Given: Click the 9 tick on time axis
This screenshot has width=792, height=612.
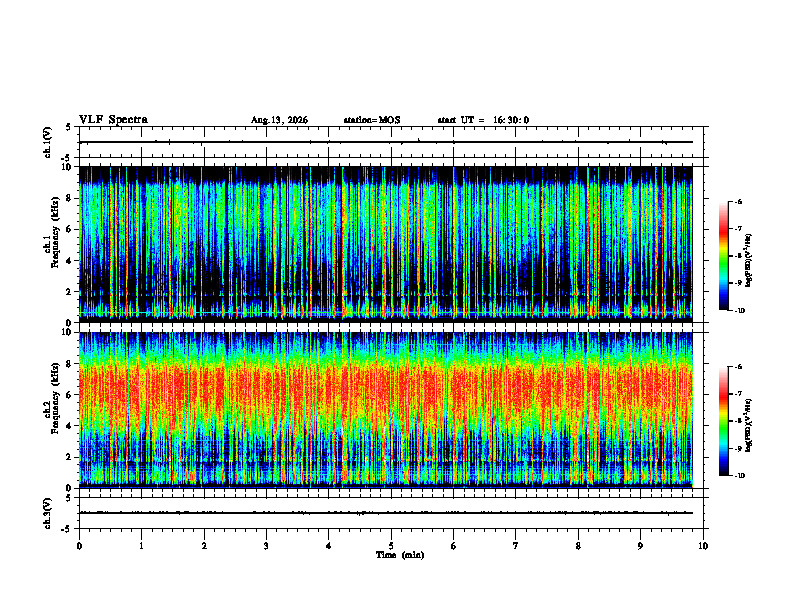Looking at the screenshot, I should coord(640,546).
